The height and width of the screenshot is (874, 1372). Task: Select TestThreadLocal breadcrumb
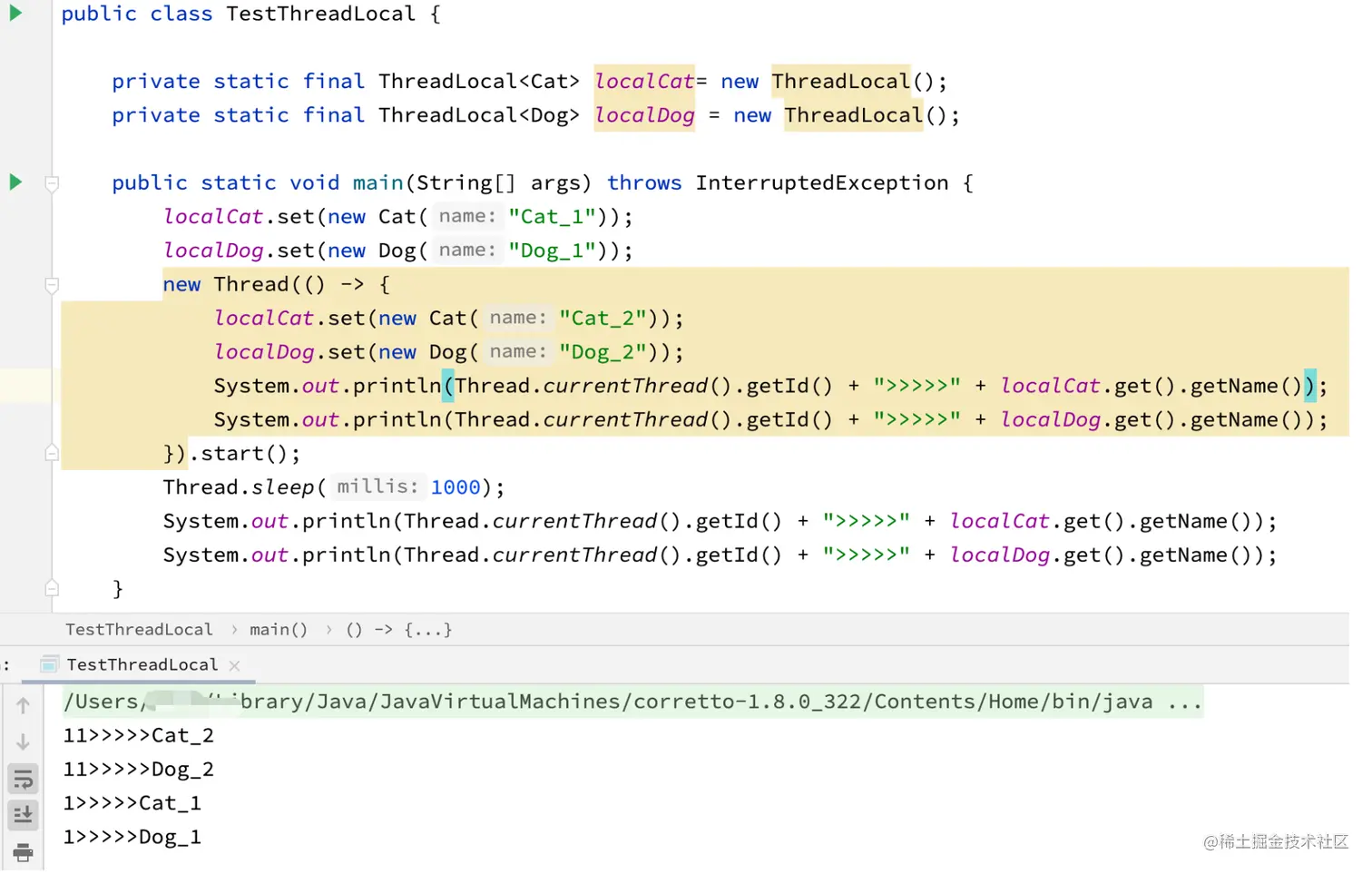click(139, 629)
